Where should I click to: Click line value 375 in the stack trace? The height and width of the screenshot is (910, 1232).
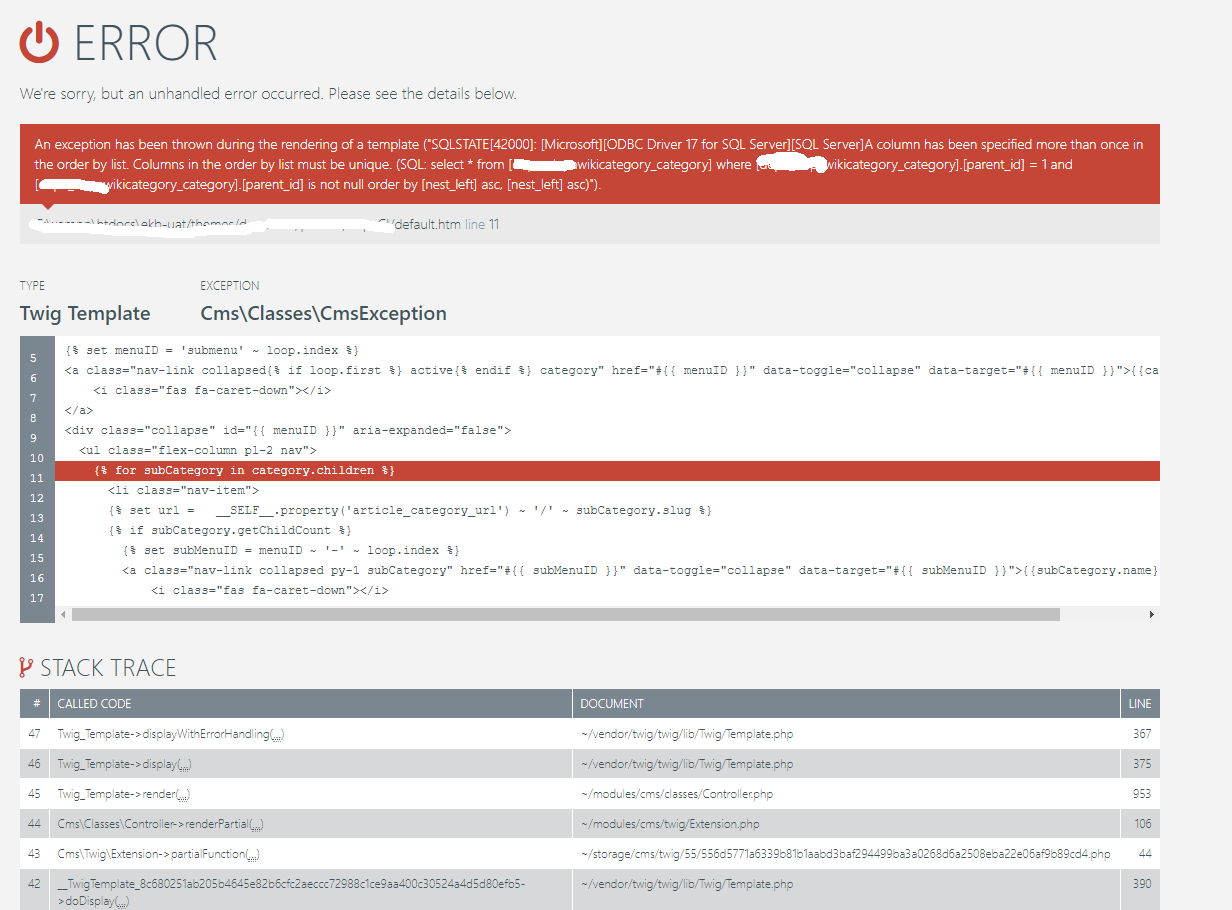[1142, 764]
